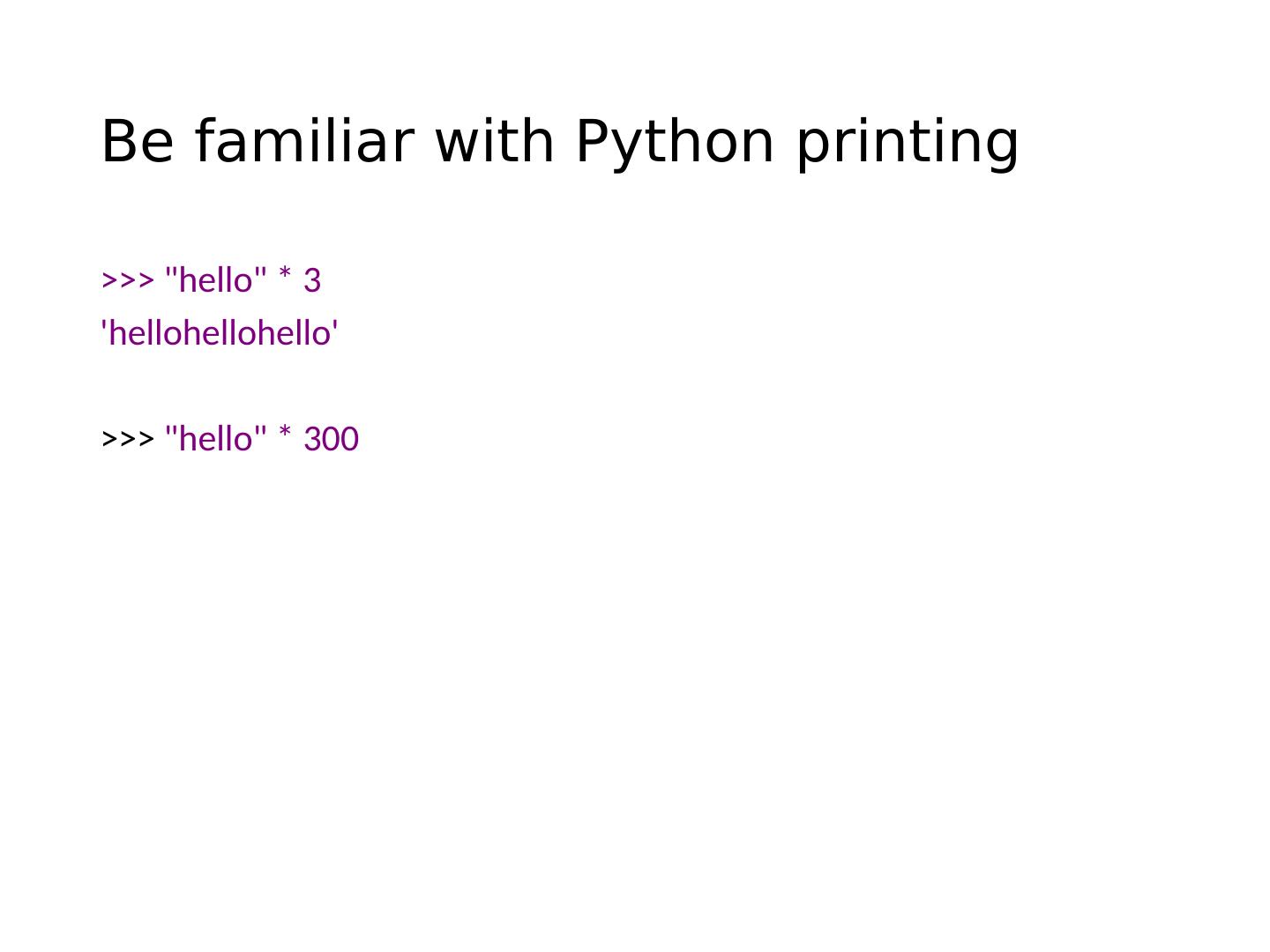The width and height of the screenshot is (1270, 952).
Task: Click the word "Be" in the title
Action: tap(138, 142)
